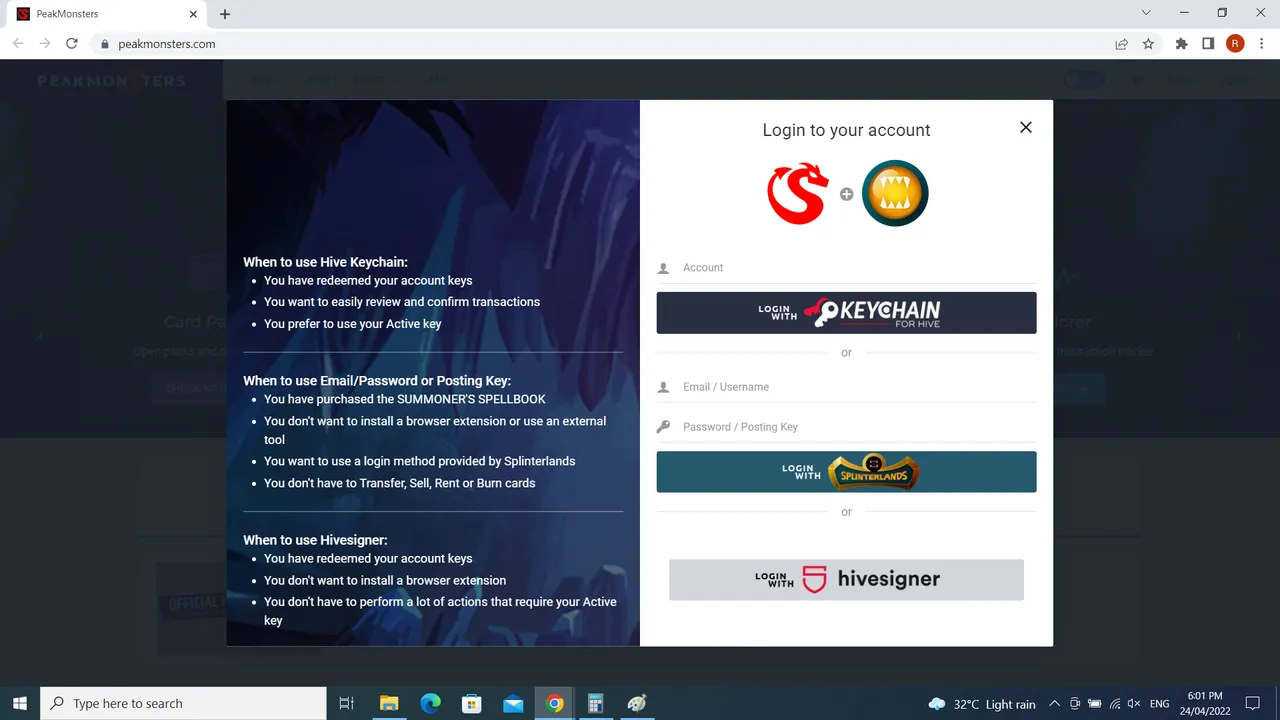Click 'Login to your account' title
The height and width of the screenshot is (720, 1280).
point(846,130)
